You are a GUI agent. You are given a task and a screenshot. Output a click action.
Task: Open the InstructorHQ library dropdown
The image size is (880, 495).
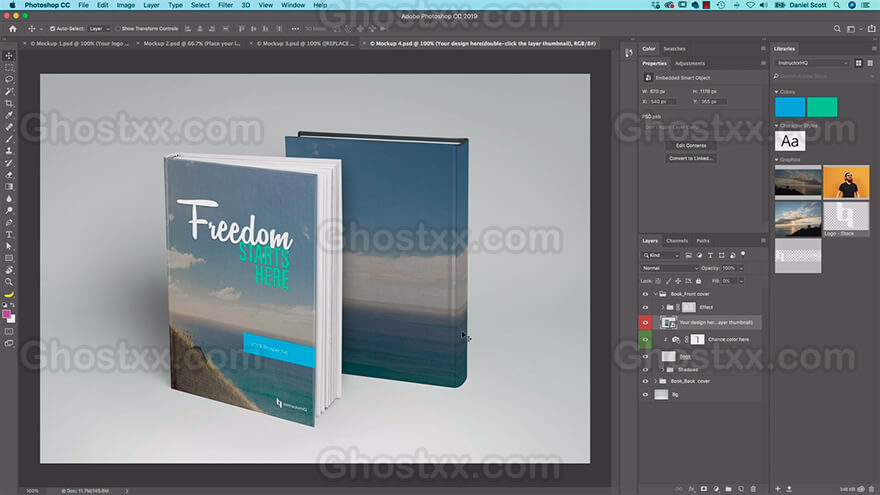pyautogui.click(x=812, y=63)
